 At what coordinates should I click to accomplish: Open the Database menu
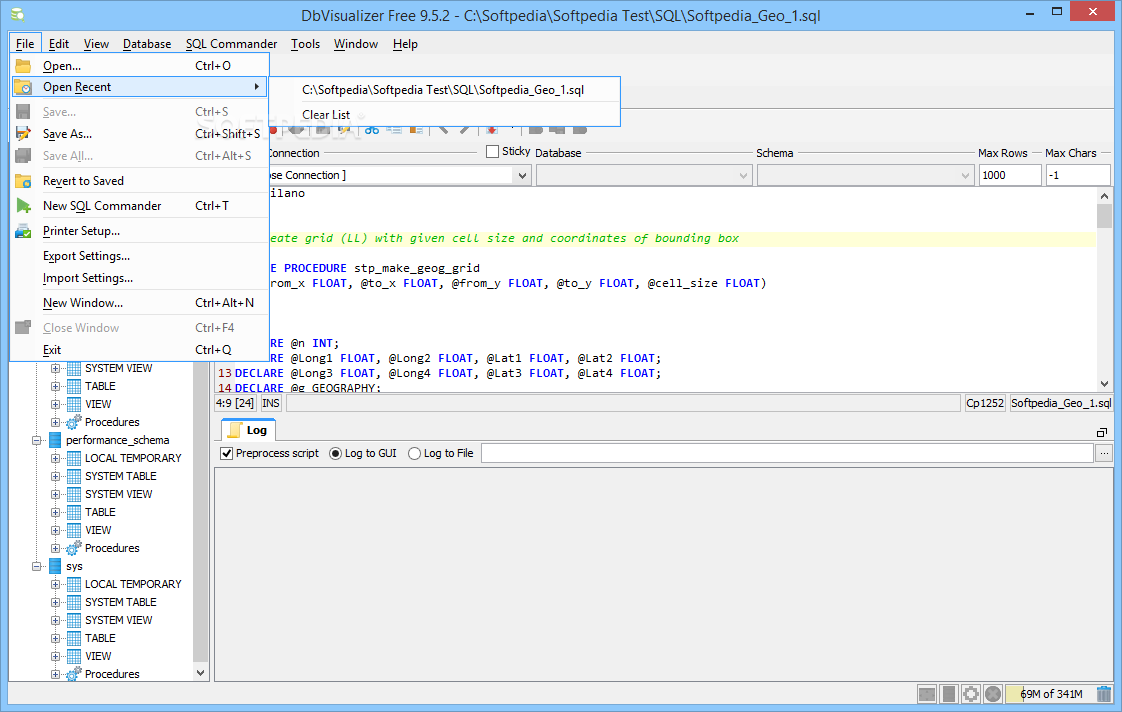[x=147, y=44]
